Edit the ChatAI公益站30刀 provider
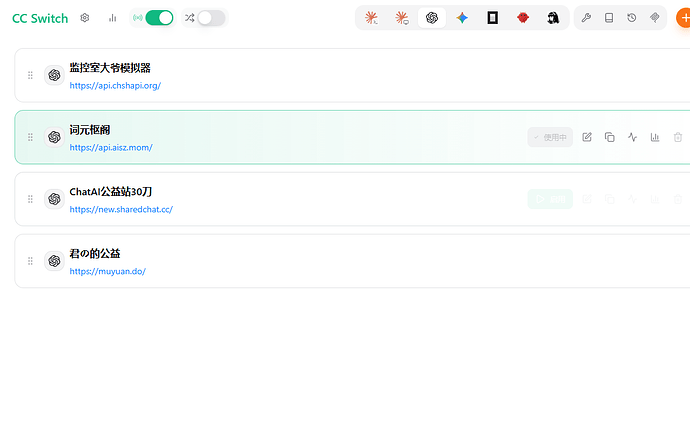The image size is (690, 424). (587, 199)
